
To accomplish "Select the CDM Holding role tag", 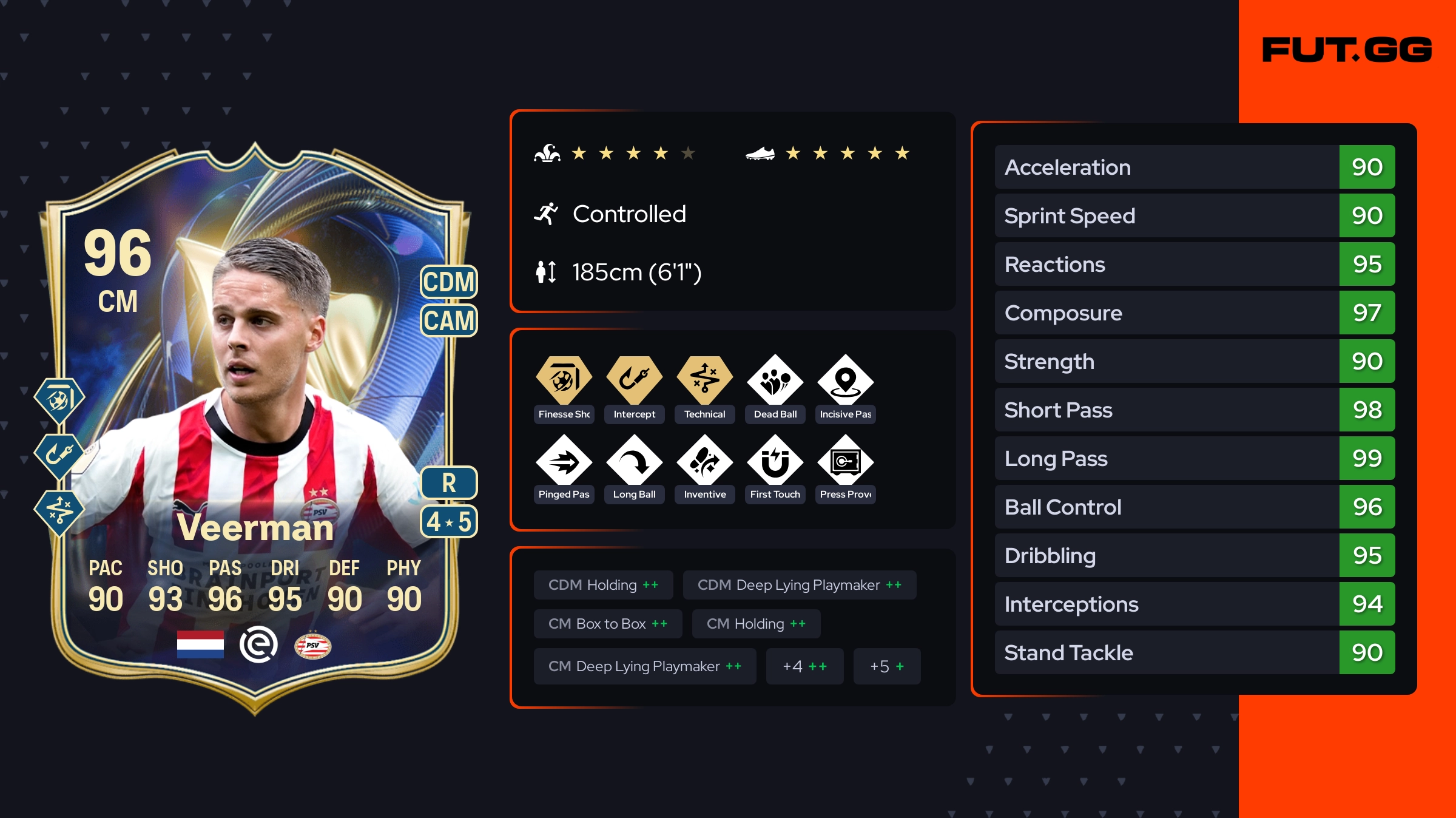I will coord(603,585).
